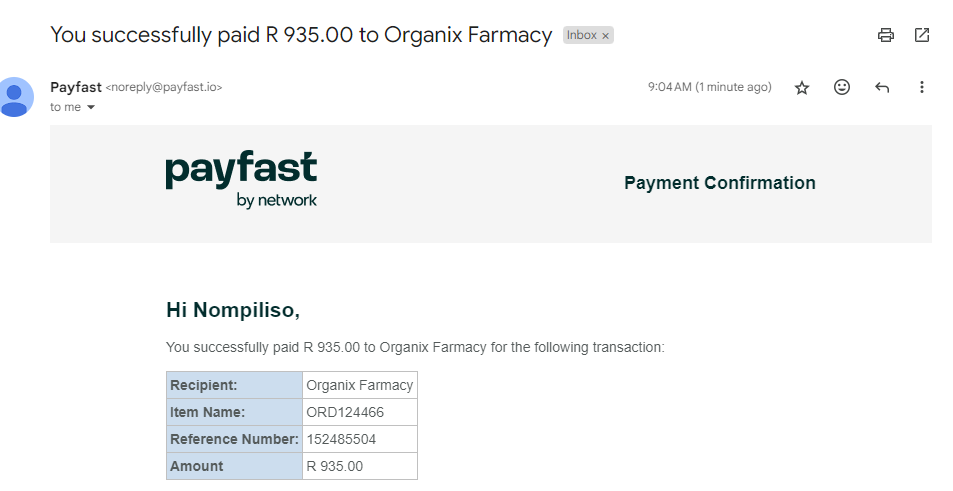Click the Payment Confirmation heading
The image size is (953, 491).
720,183
